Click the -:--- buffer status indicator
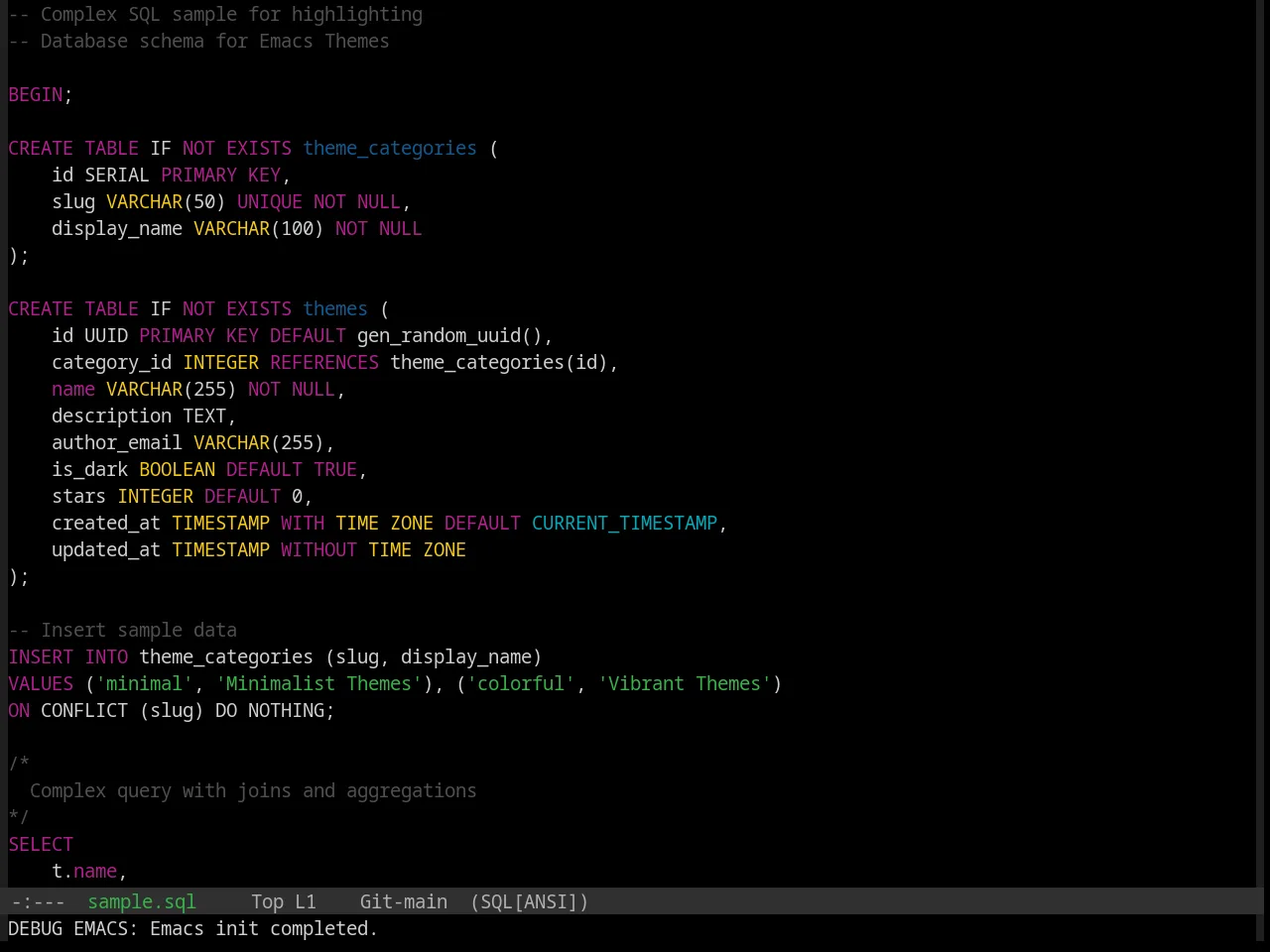The image size is (1270, 952). coord(37,901)
